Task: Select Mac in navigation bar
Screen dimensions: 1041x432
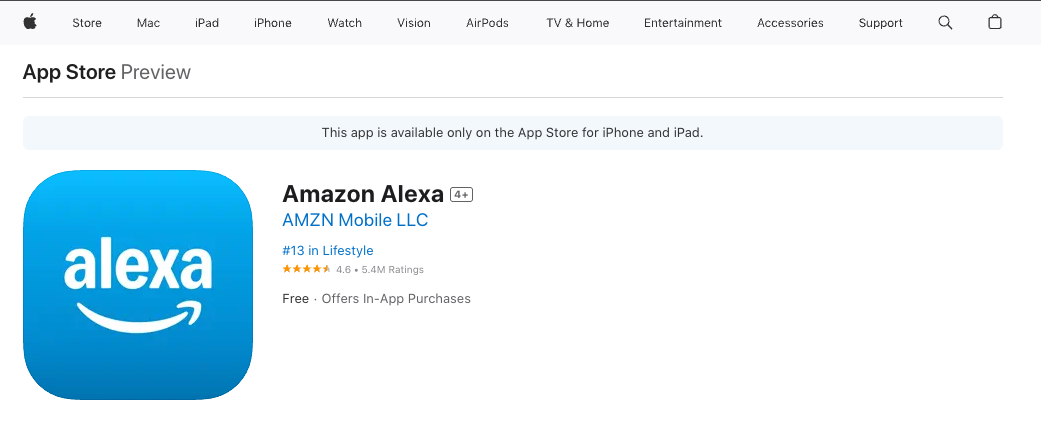Action: [148, 23]
